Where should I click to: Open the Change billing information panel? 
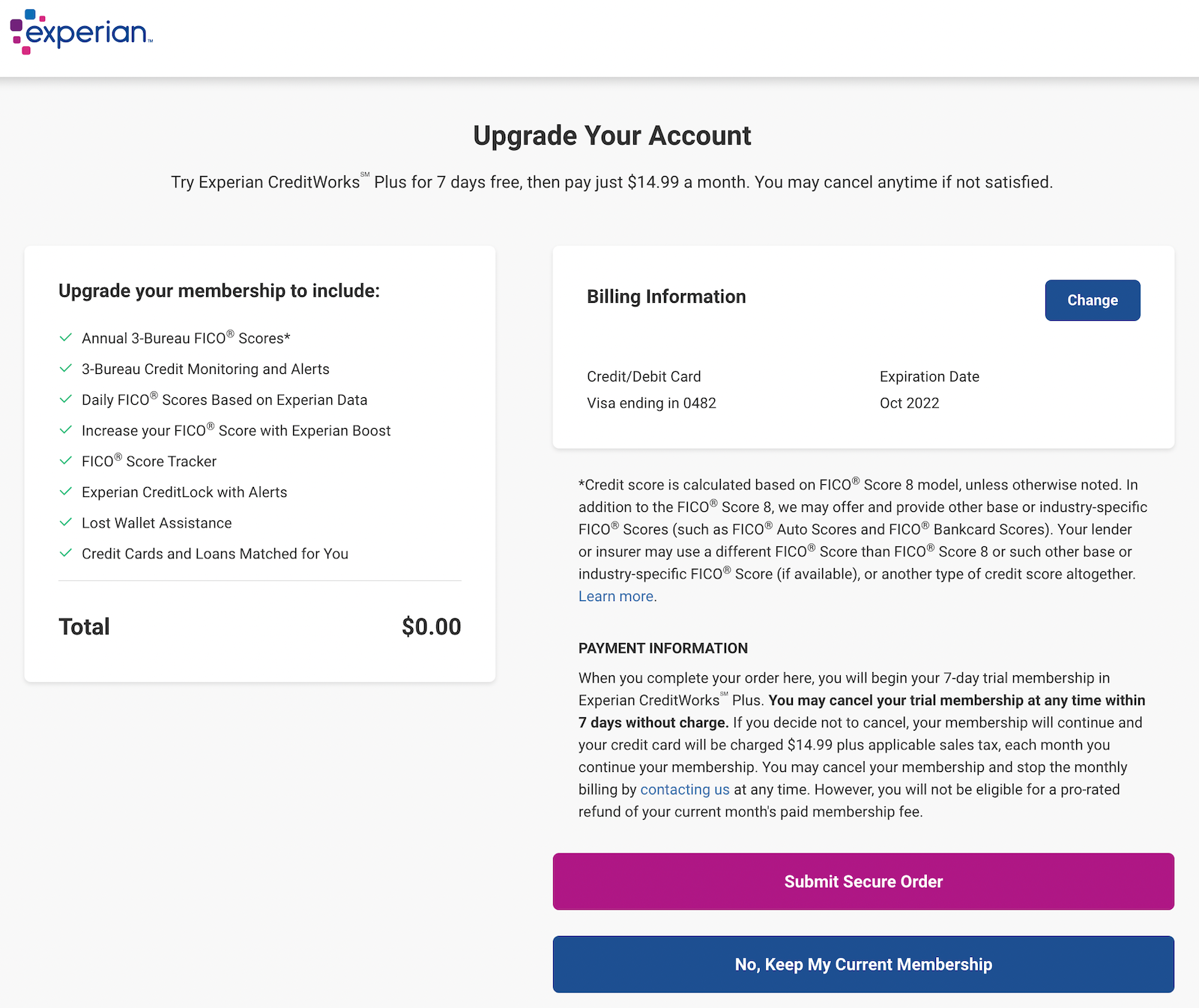pos(1092,300)
